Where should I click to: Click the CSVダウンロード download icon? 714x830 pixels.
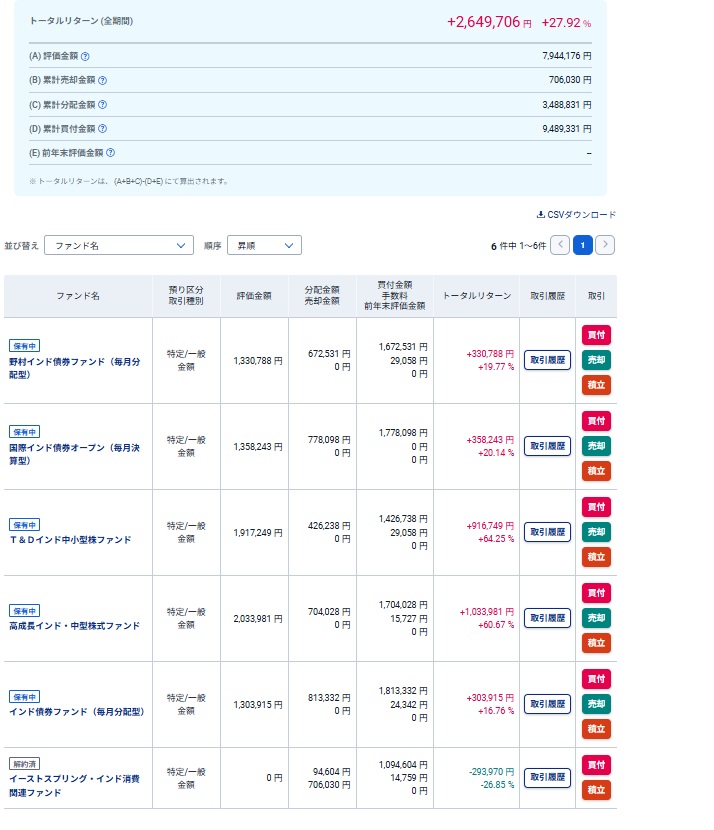(541, 214)
